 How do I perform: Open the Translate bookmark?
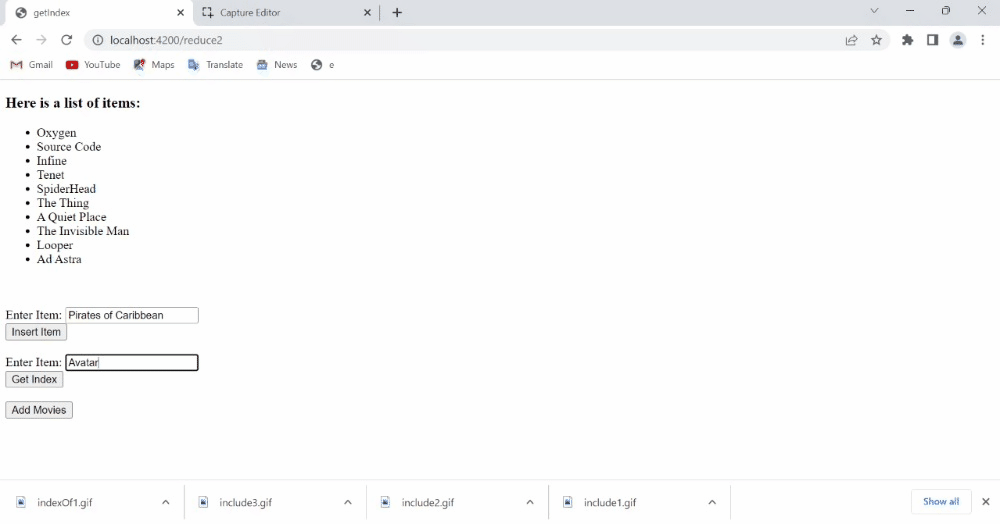[x=215, y=65]
